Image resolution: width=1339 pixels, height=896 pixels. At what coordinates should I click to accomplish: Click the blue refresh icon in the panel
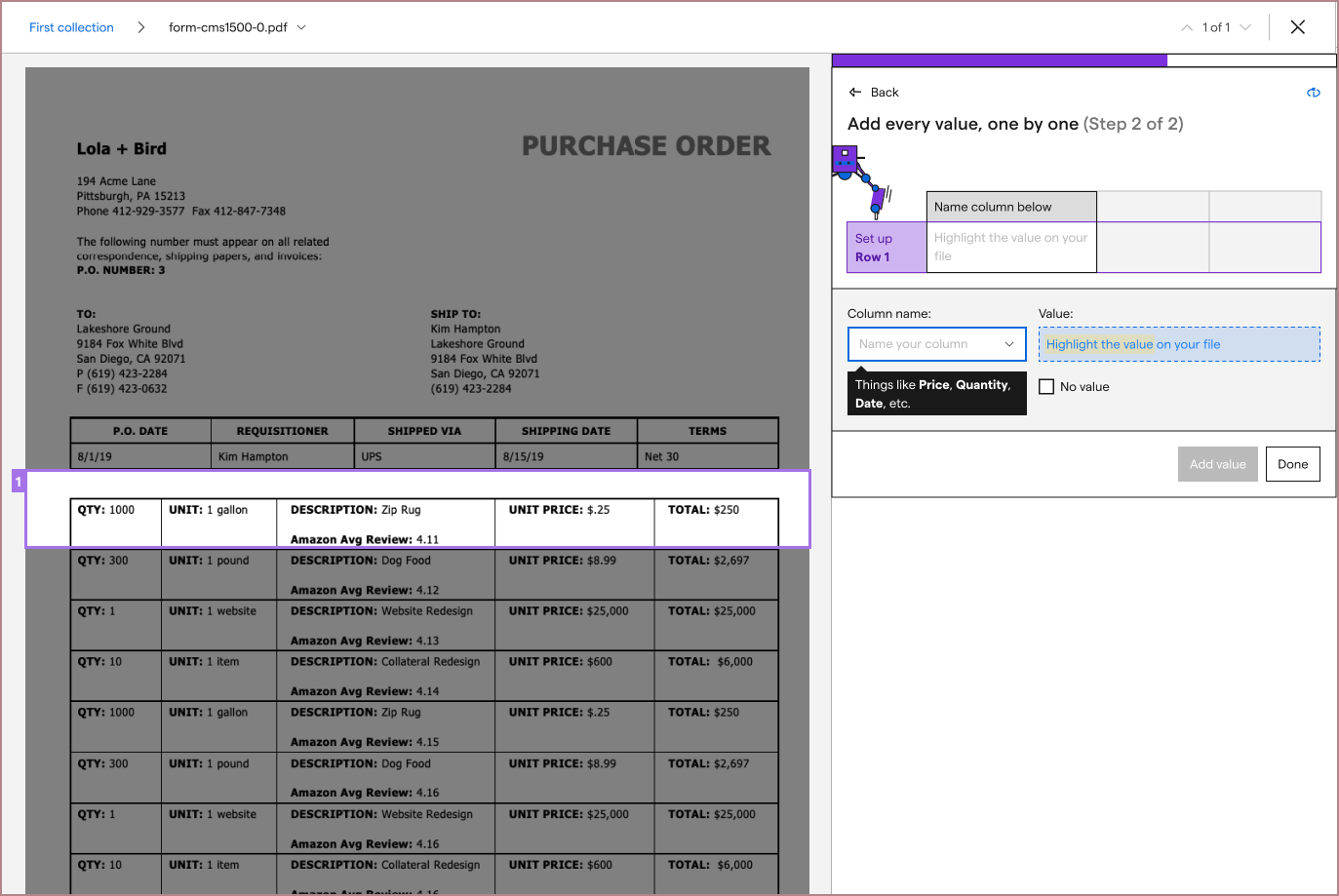tap(1313, 93)
